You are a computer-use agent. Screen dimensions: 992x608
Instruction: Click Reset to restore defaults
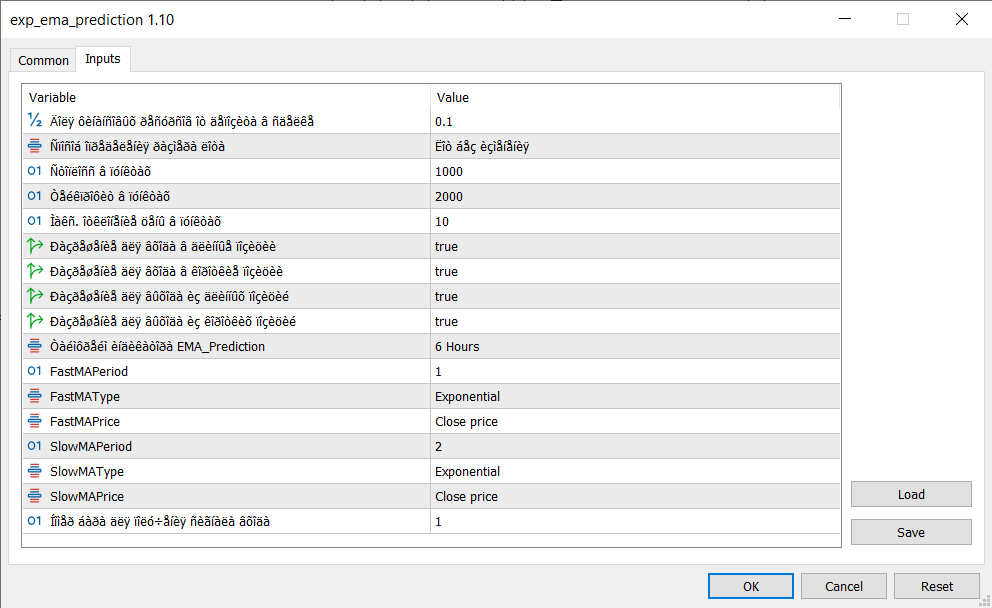click(x=936, y=586)
